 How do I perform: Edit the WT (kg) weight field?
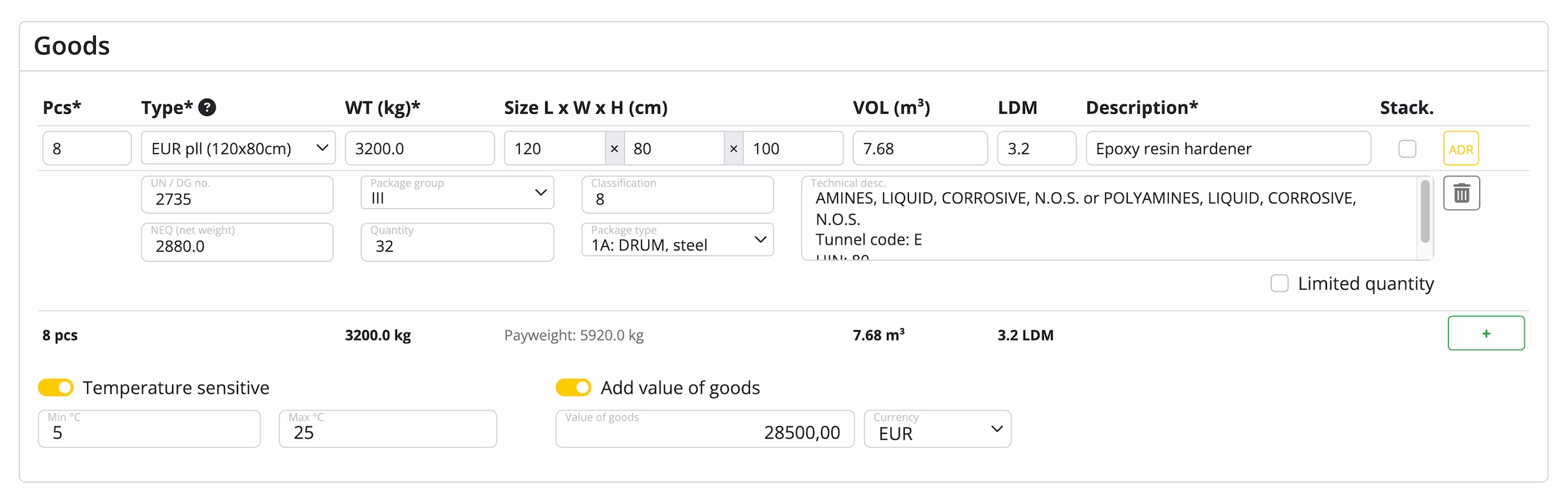pos(419,149)
